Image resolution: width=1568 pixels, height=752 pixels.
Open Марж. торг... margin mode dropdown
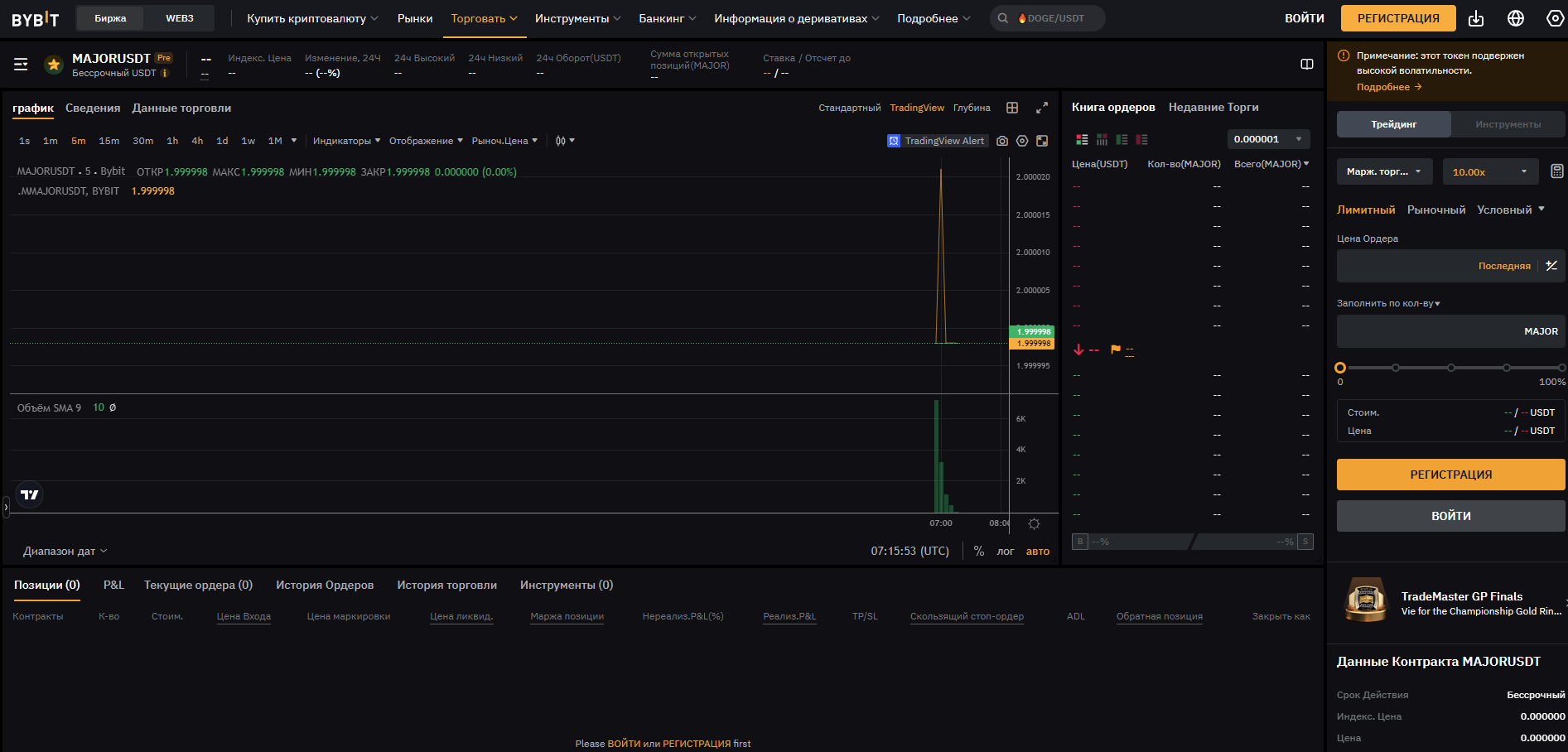(x=1384, y=171)
